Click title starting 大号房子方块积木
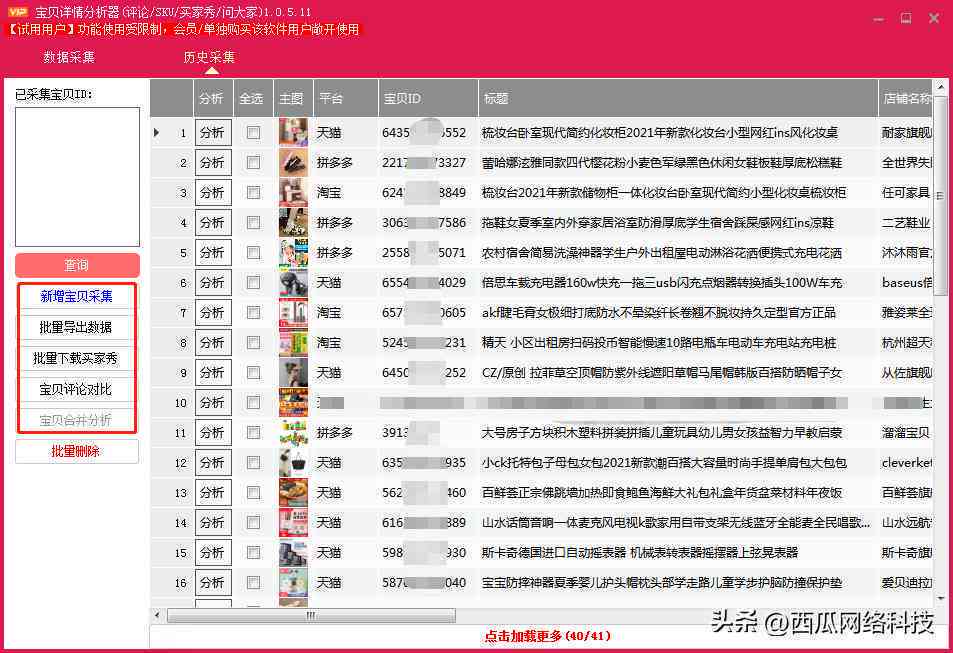This screenshot has width=953, height=653. coord(661,433)
